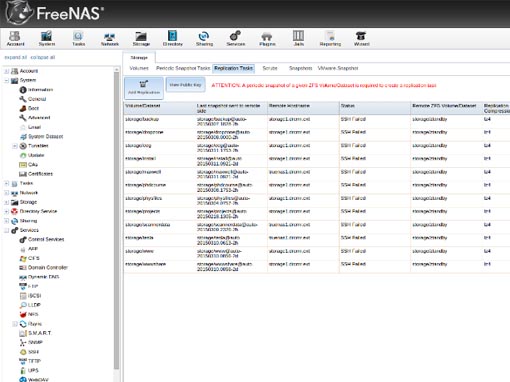Image resolution: width=510 pixels, height=382 pixels.
Task: Select the Replication Tasks tab
Action: (233, 68)
